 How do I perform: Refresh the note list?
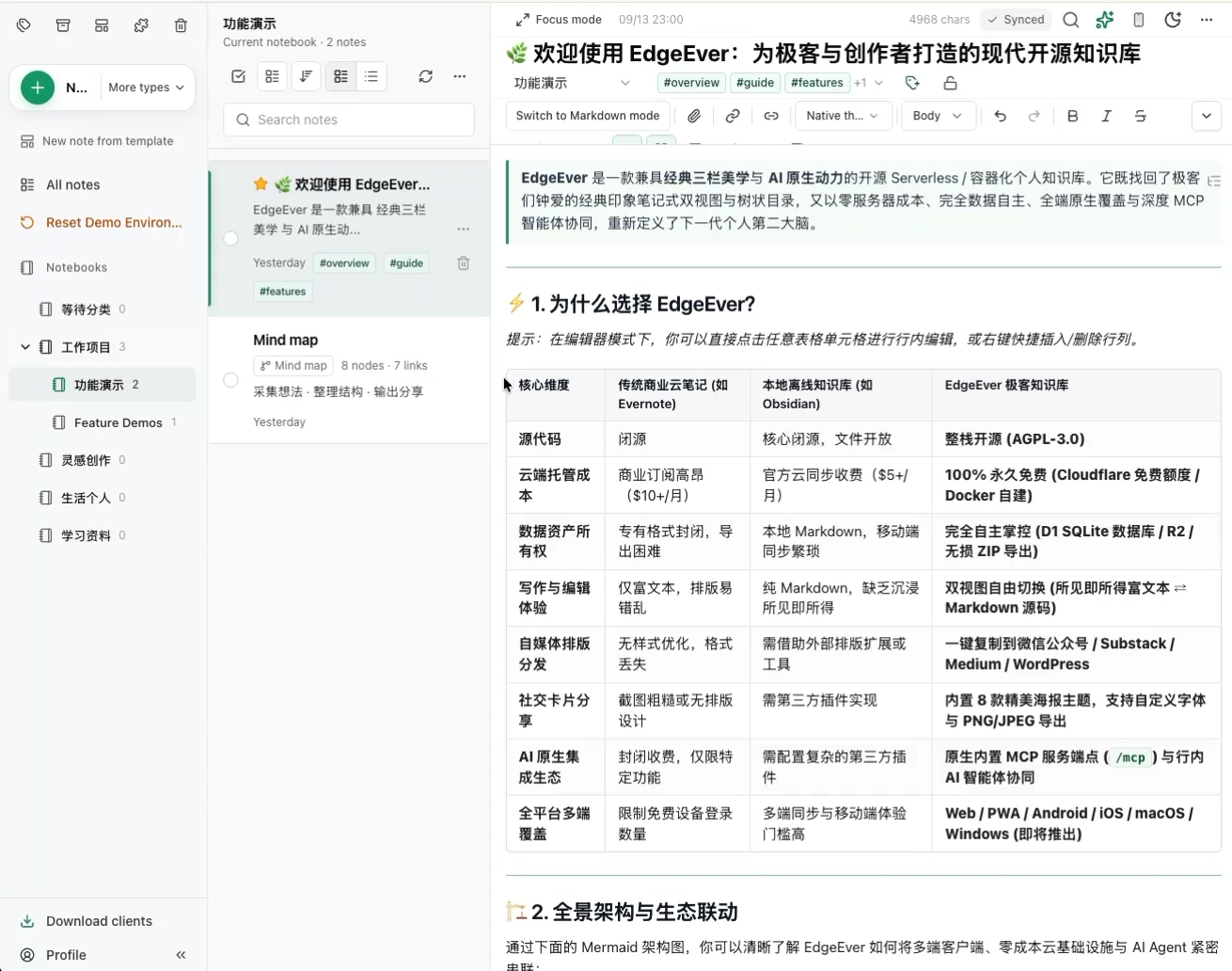(x=425, y=76)
